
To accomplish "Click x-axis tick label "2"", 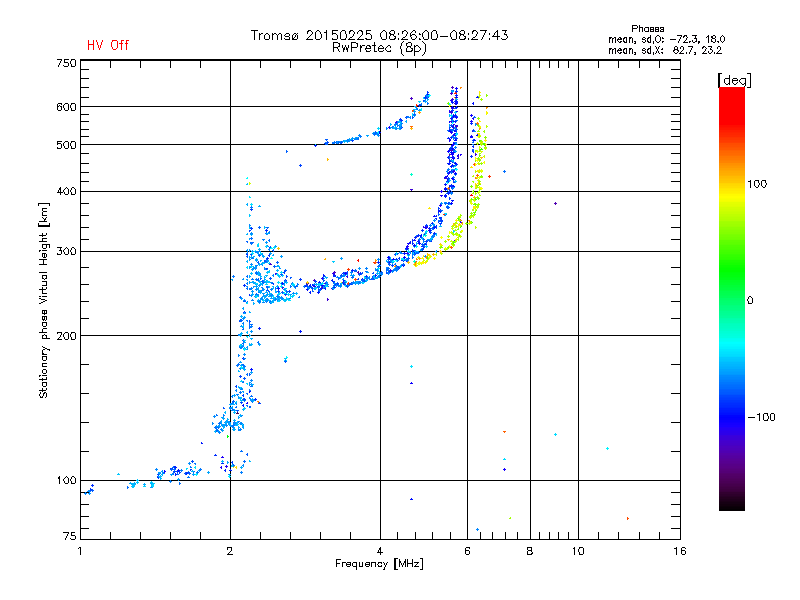I will tap(230, 551).
